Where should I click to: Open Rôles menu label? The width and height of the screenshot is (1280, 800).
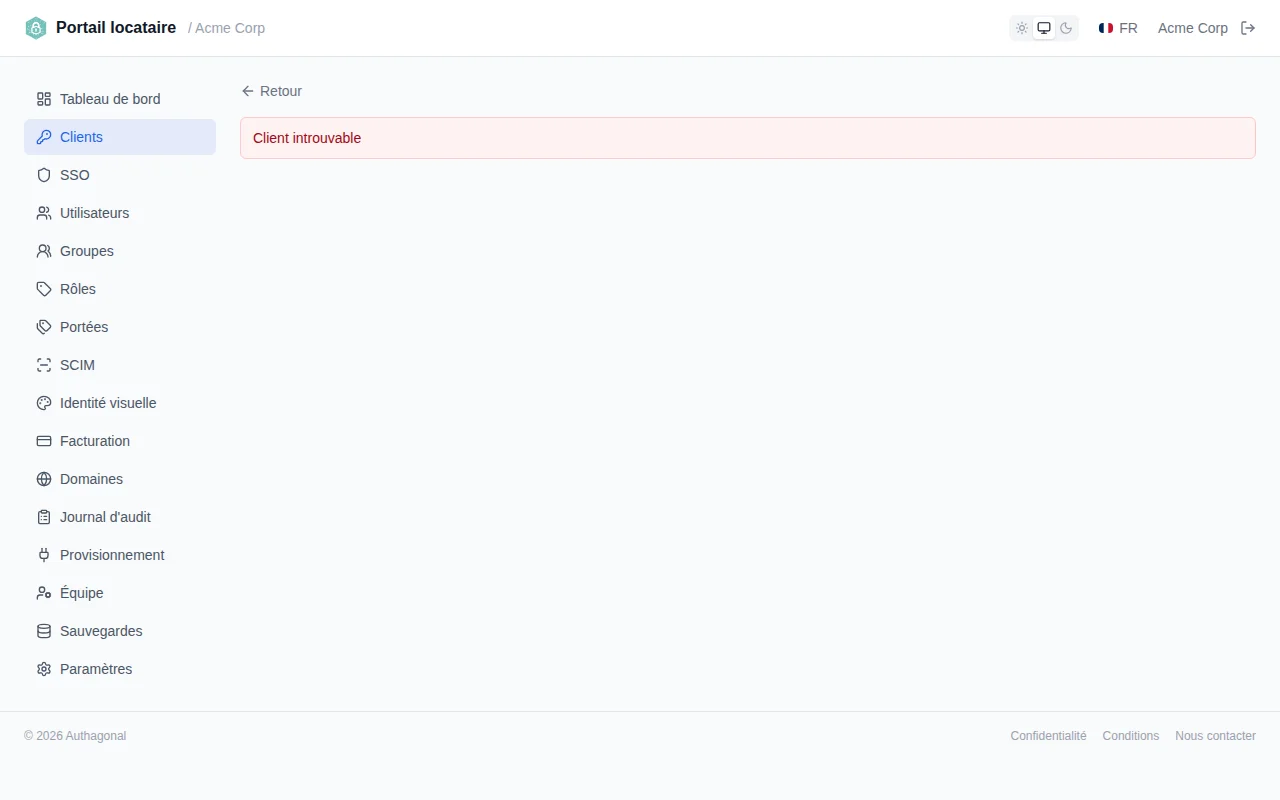coord(78,289)
